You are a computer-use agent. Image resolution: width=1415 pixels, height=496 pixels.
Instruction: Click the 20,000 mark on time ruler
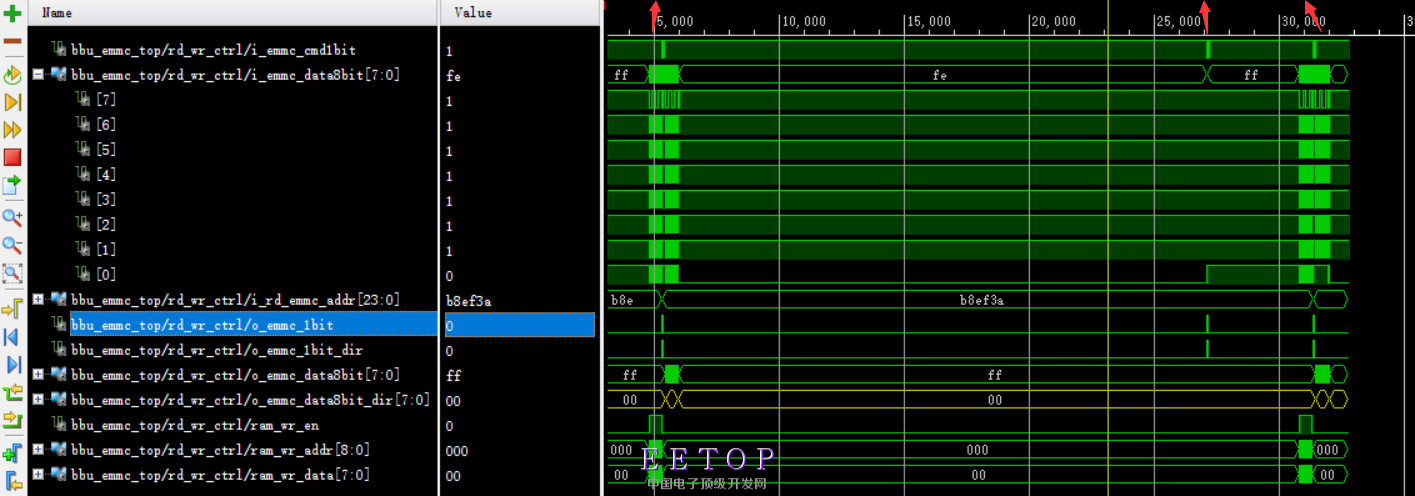[1053, 21]
